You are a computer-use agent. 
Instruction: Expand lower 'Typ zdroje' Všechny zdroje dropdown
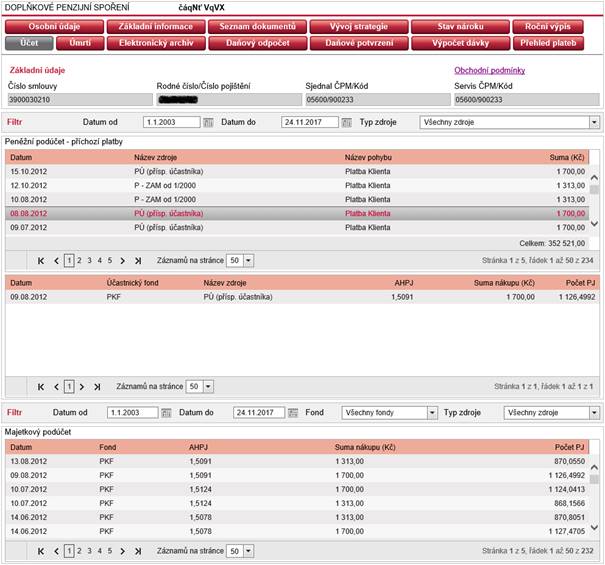[x=594, y=412]
